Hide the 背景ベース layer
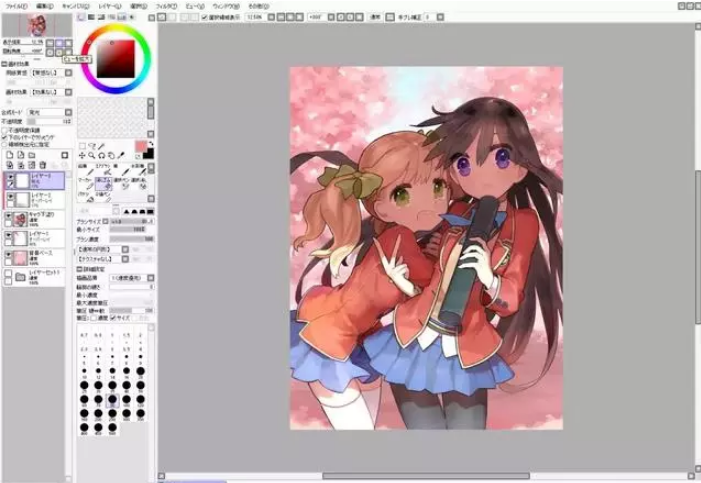The height and width of the screenshot is (483, 701). click(8, 254)
